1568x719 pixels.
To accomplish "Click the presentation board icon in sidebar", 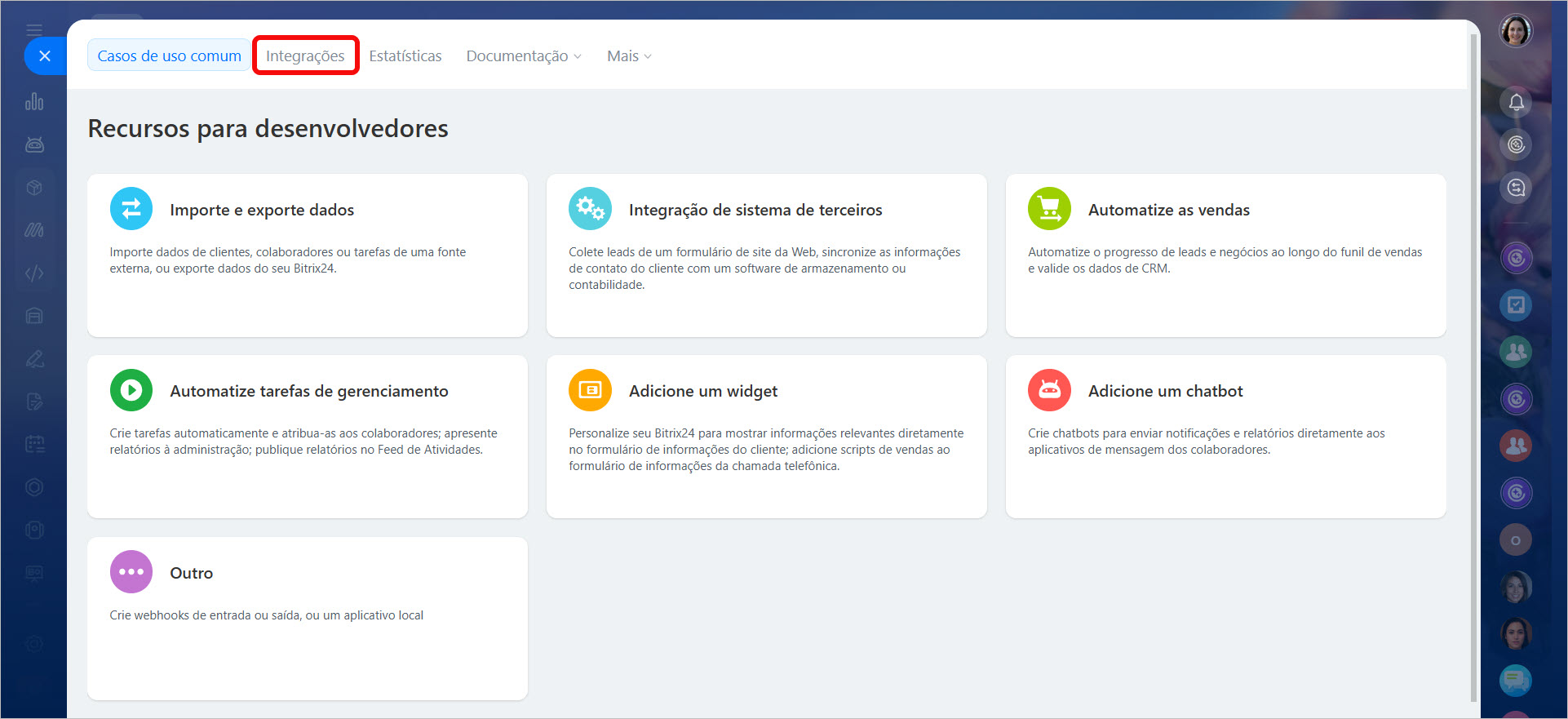I will [34, 573].
